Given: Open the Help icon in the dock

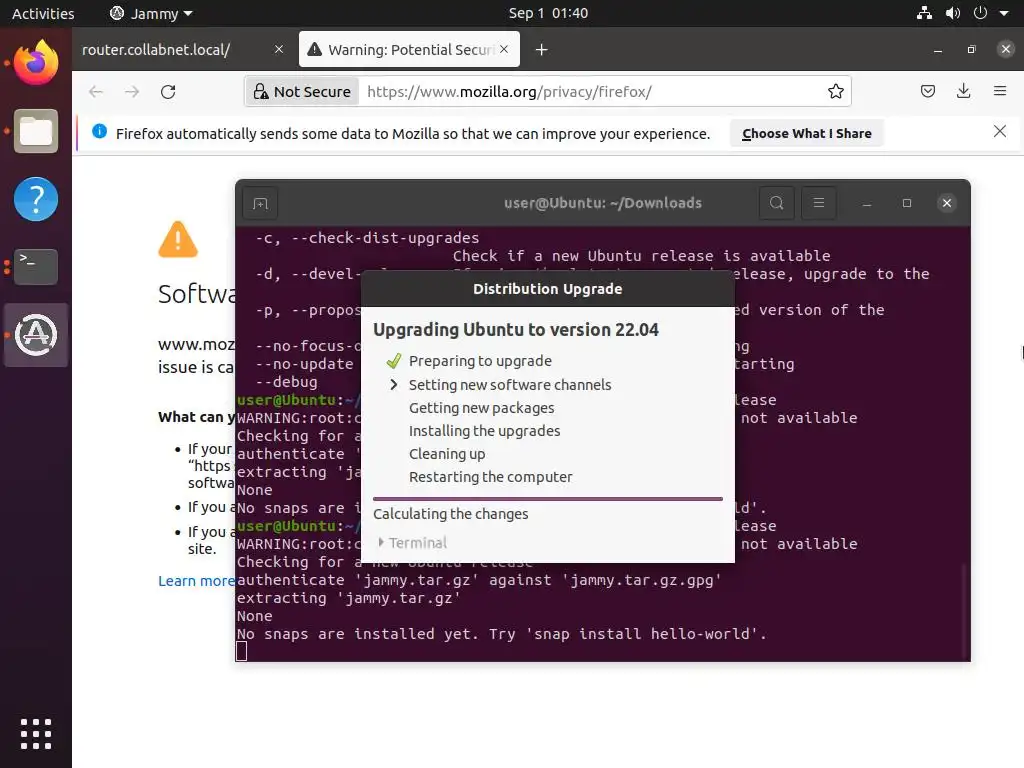Looking at the screenshot, I should coord(36,199).
